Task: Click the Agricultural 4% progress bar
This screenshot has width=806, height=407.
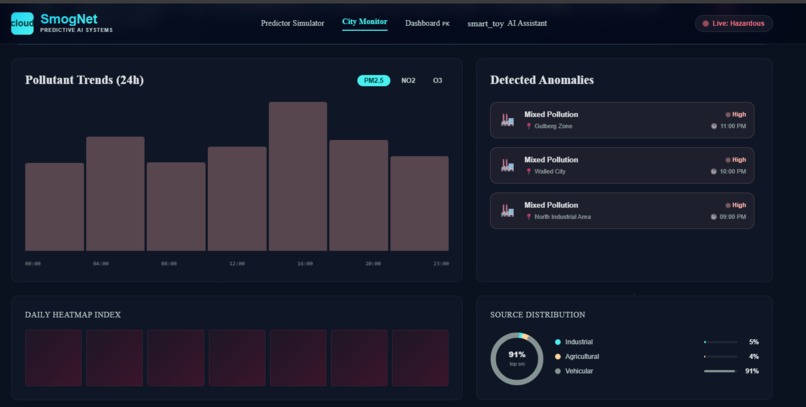Action: coord(721,357)
